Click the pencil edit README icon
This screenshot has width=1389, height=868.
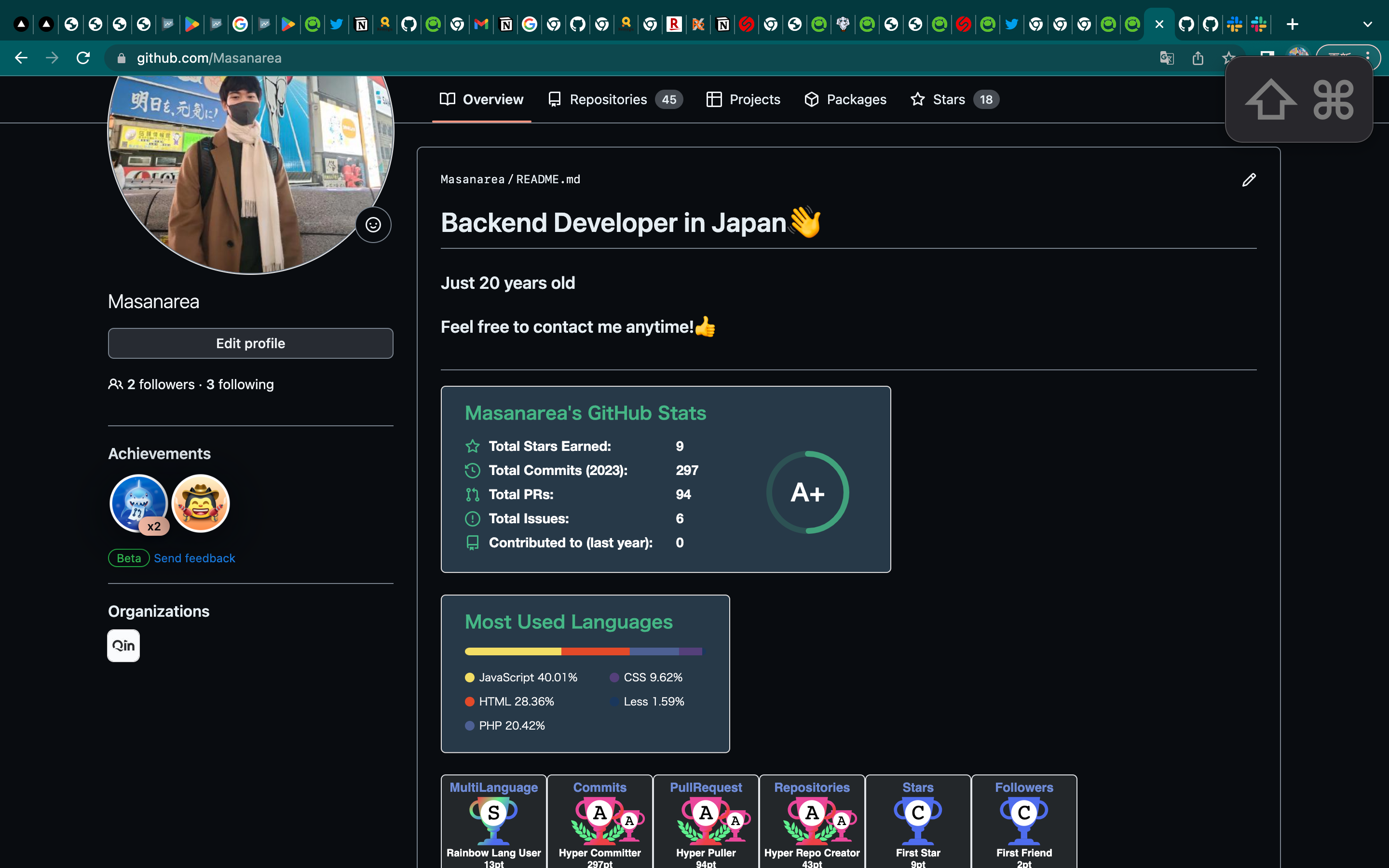coord(1249,180)
